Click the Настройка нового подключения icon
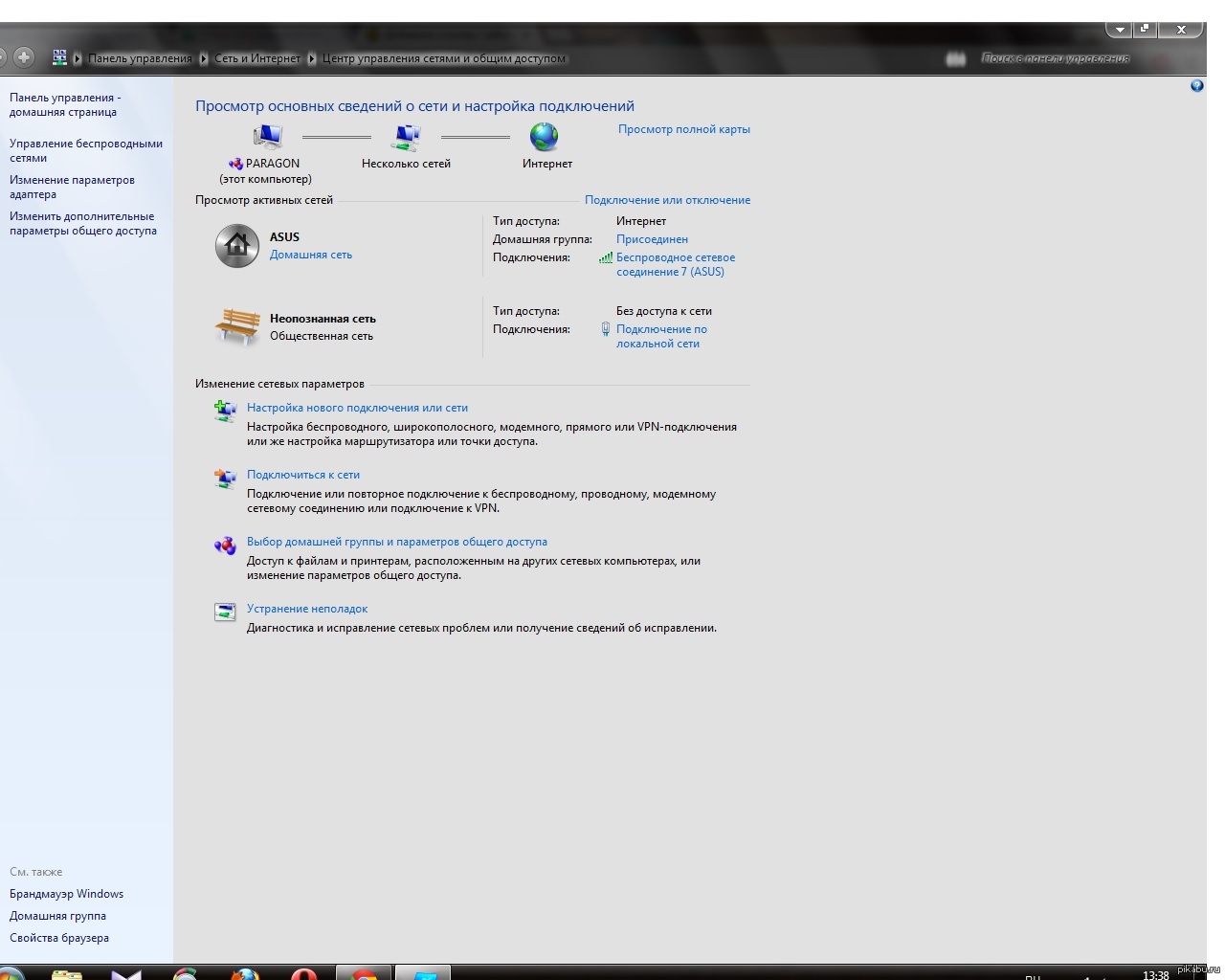This screenshot has width=1225, height=980. pyautogui.click(x=225, y=411)
